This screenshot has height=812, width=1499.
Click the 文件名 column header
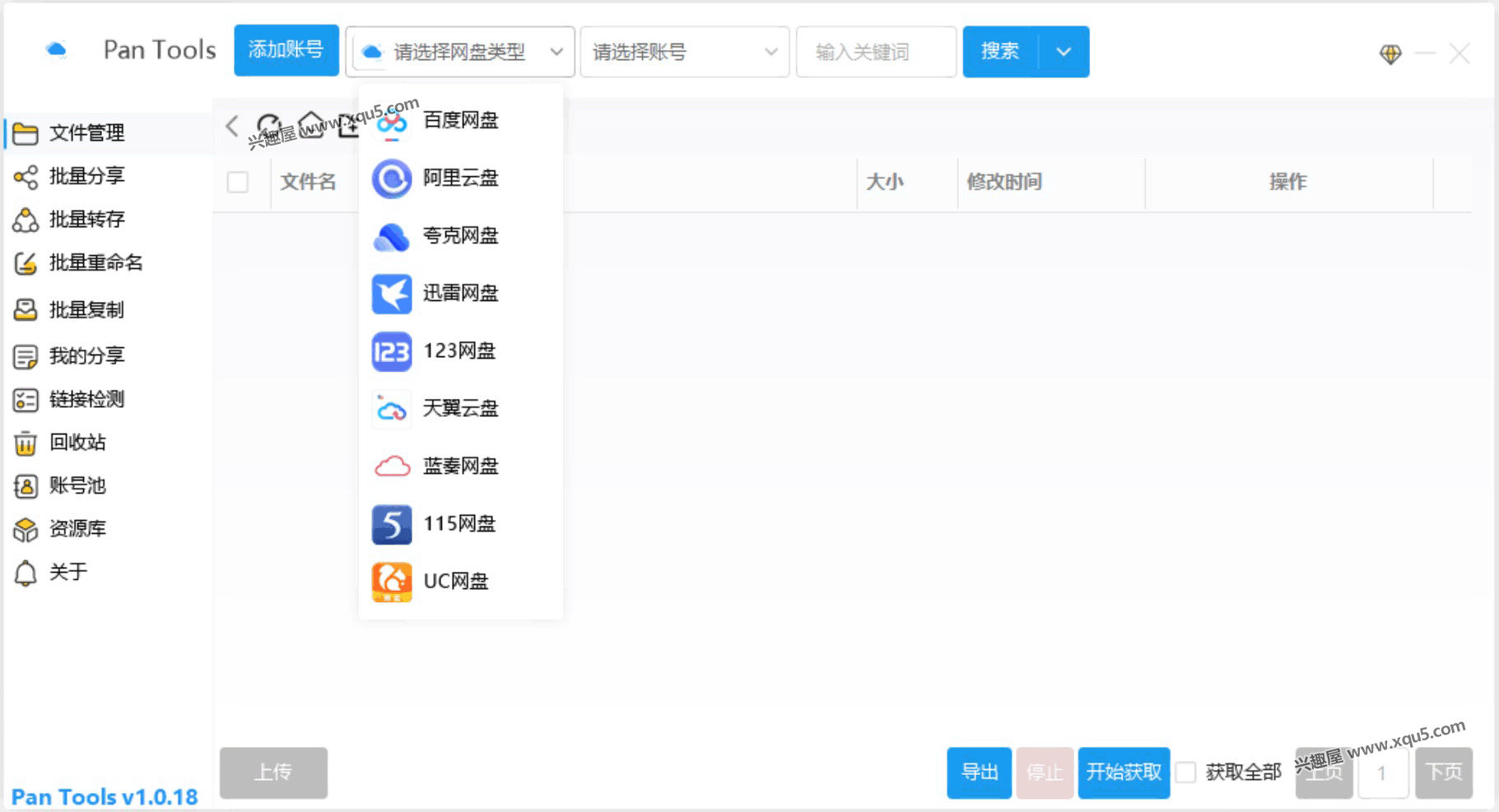pyautogui.click(x=308, y=182)
